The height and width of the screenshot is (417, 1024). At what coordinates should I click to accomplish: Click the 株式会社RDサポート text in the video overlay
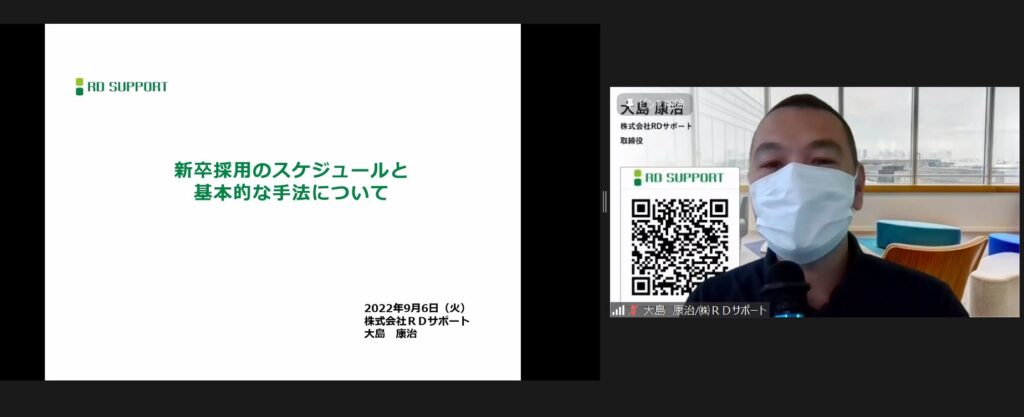(x=656, y=127)
